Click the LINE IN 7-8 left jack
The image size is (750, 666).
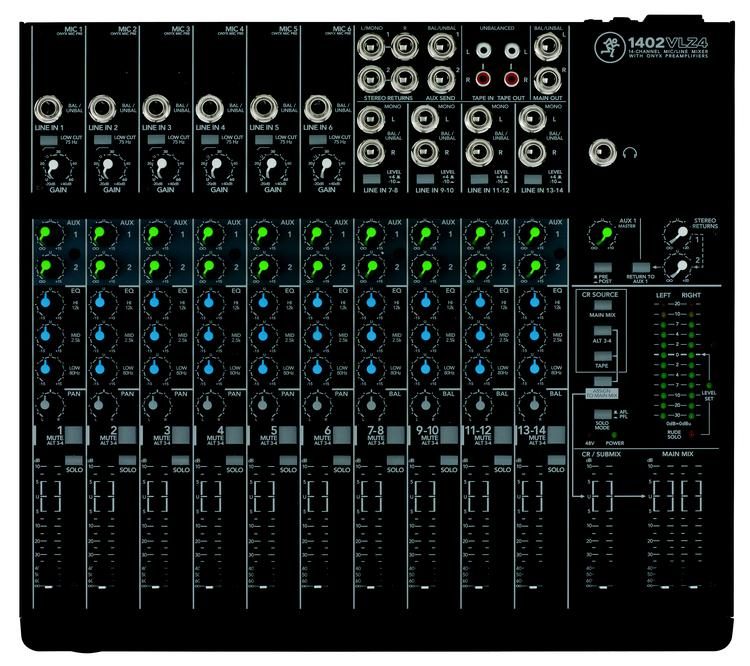pos(371,119)
